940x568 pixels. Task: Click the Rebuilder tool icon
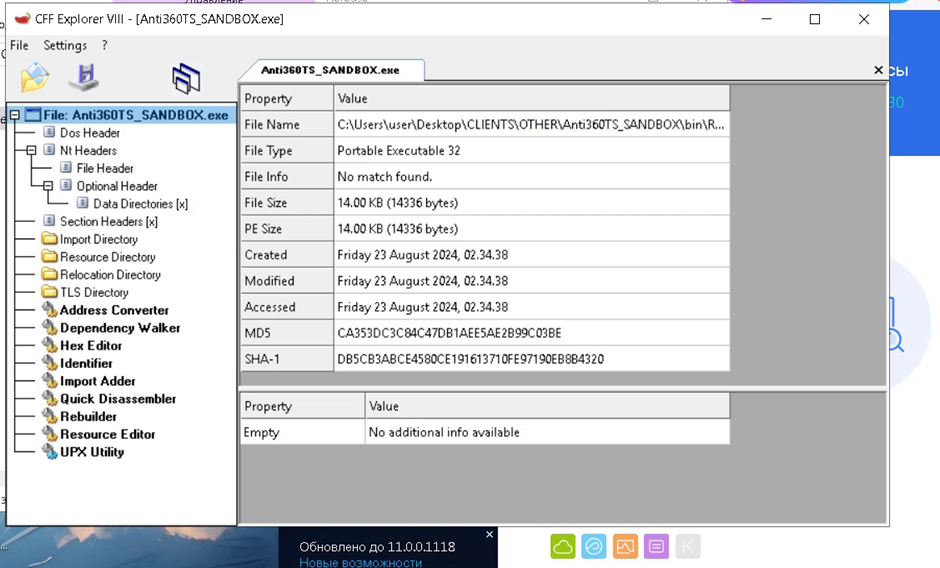pyautogui.click(x=50, y=416)
